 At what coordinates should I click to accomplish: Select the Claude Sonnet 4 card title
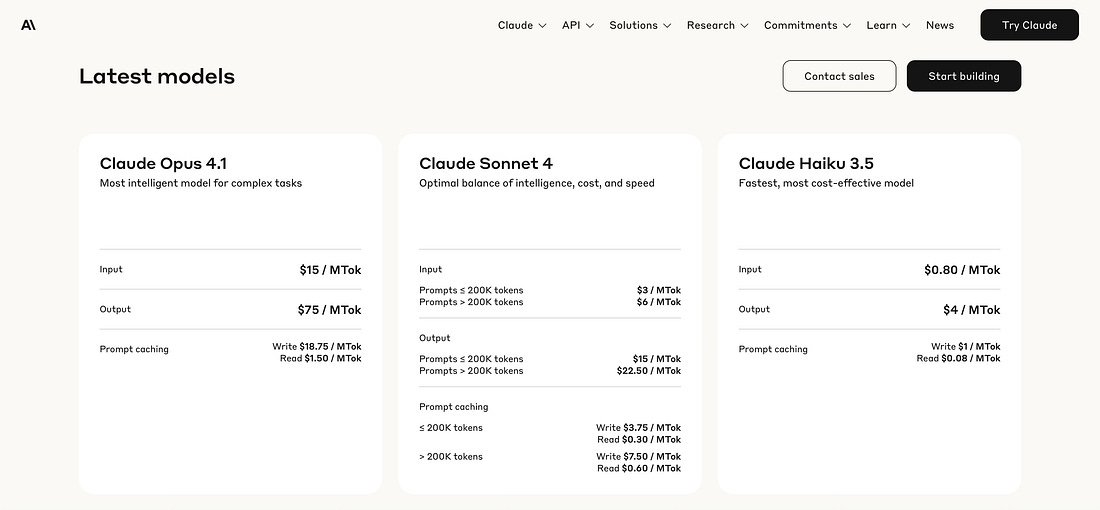486,163
